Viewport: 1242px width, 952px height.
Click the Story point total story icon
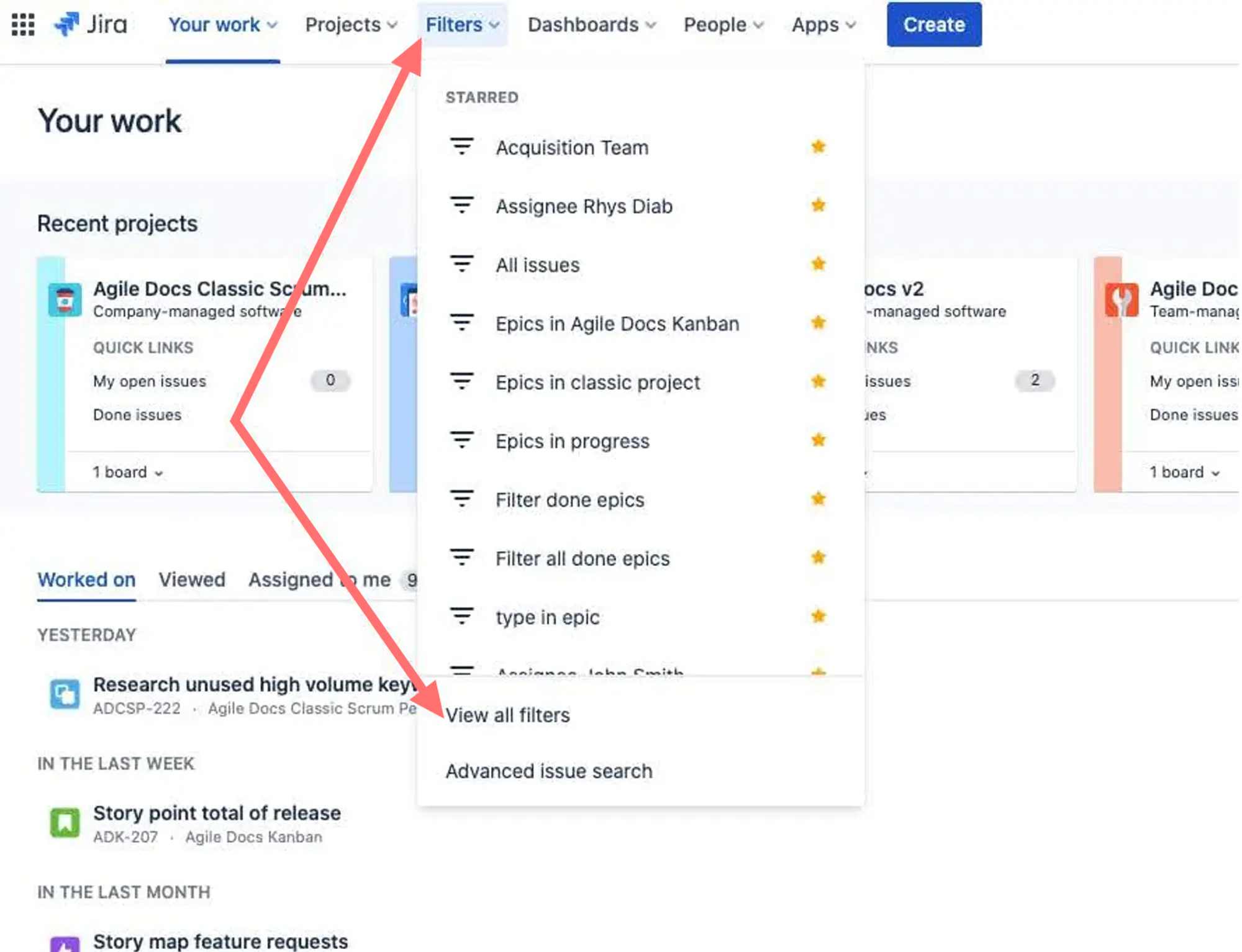pyautogui.click(x=65, y=823)
